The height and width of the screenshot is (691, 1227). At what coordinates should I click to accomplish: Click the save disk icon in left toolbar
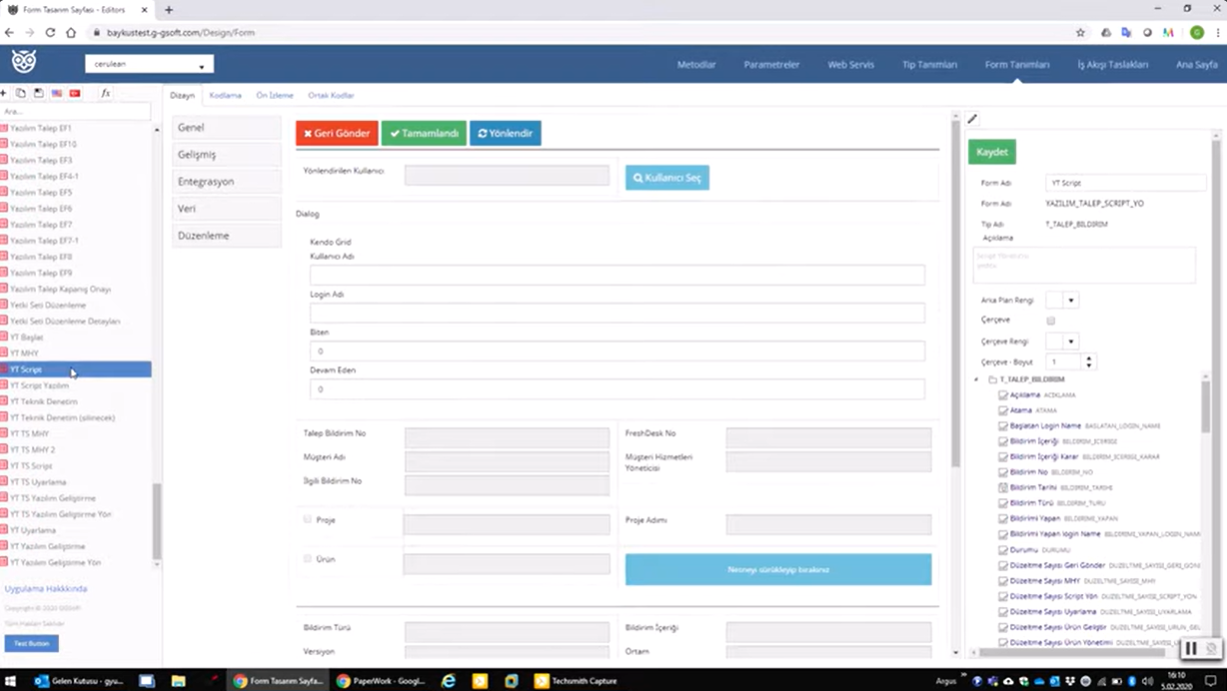[39, 93]
